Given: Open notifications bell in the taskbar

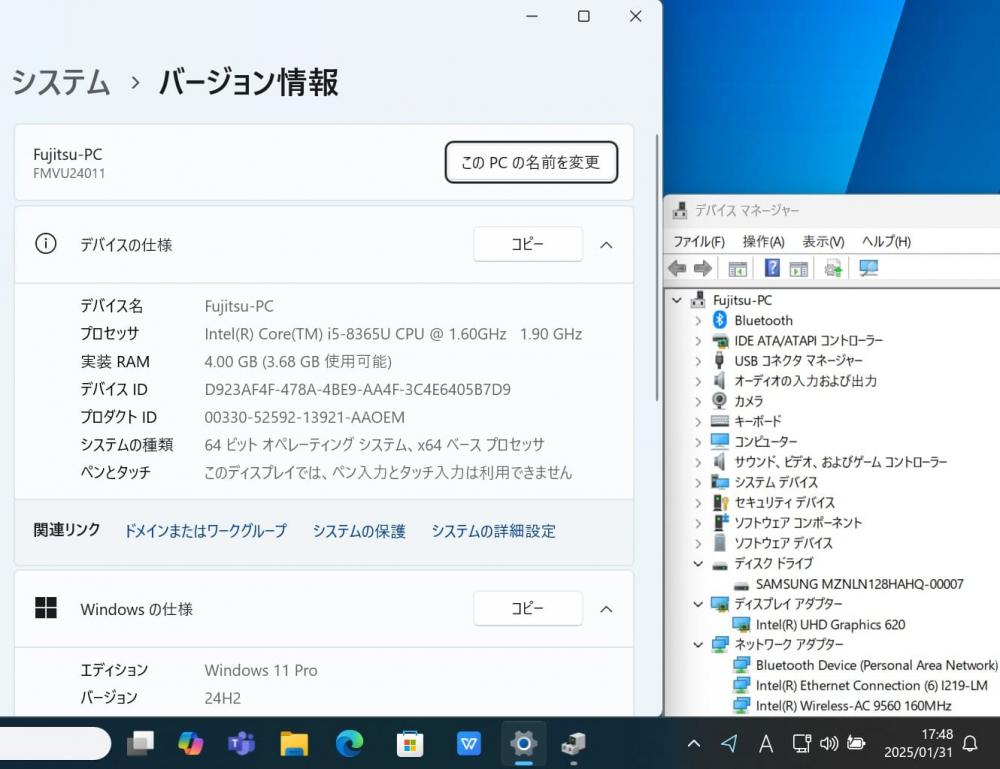Looking at the screenshot, I should click(x=970, y=743).
